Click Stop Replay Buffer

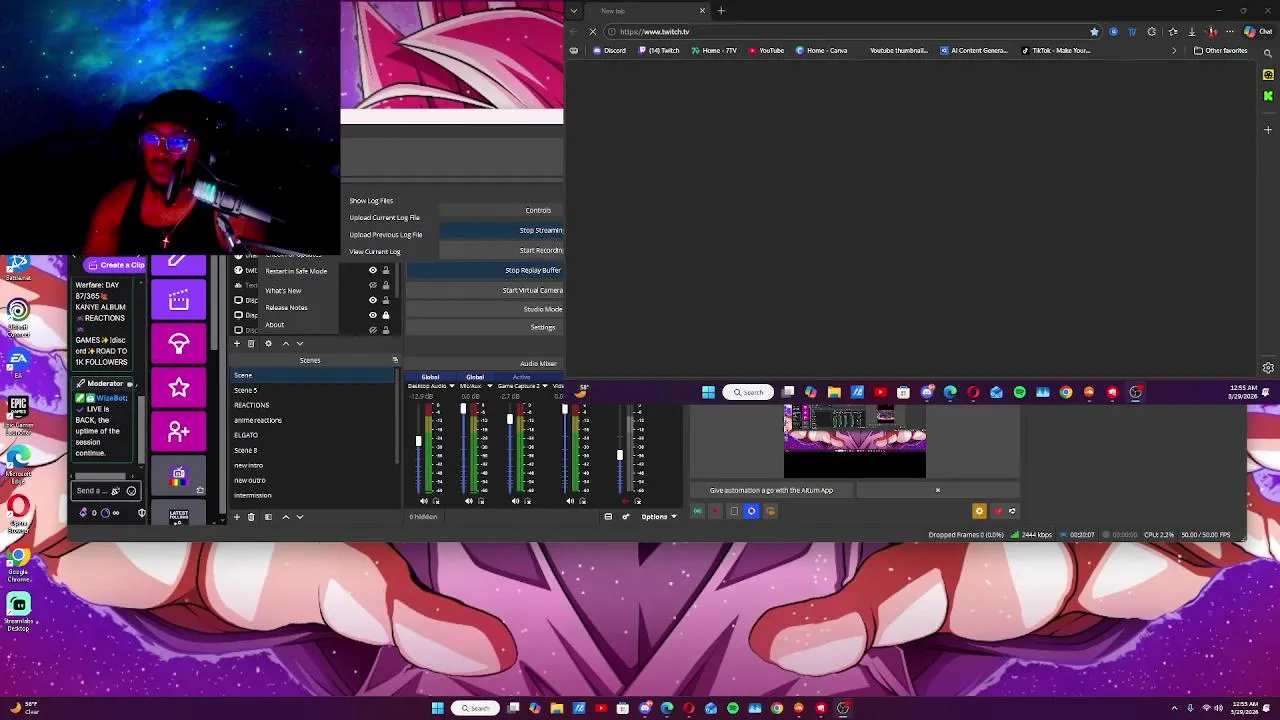[x=484, y=270]
